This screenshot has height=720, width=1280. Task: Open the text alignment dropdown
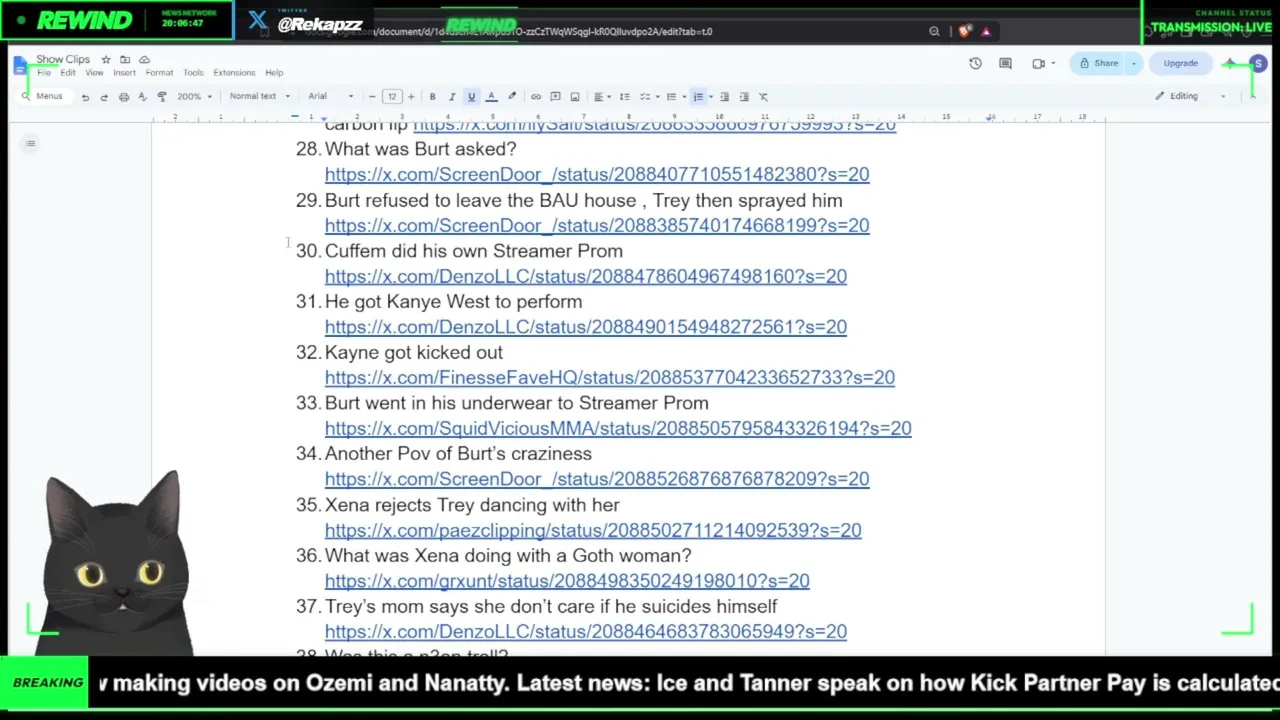coord(601,97)
